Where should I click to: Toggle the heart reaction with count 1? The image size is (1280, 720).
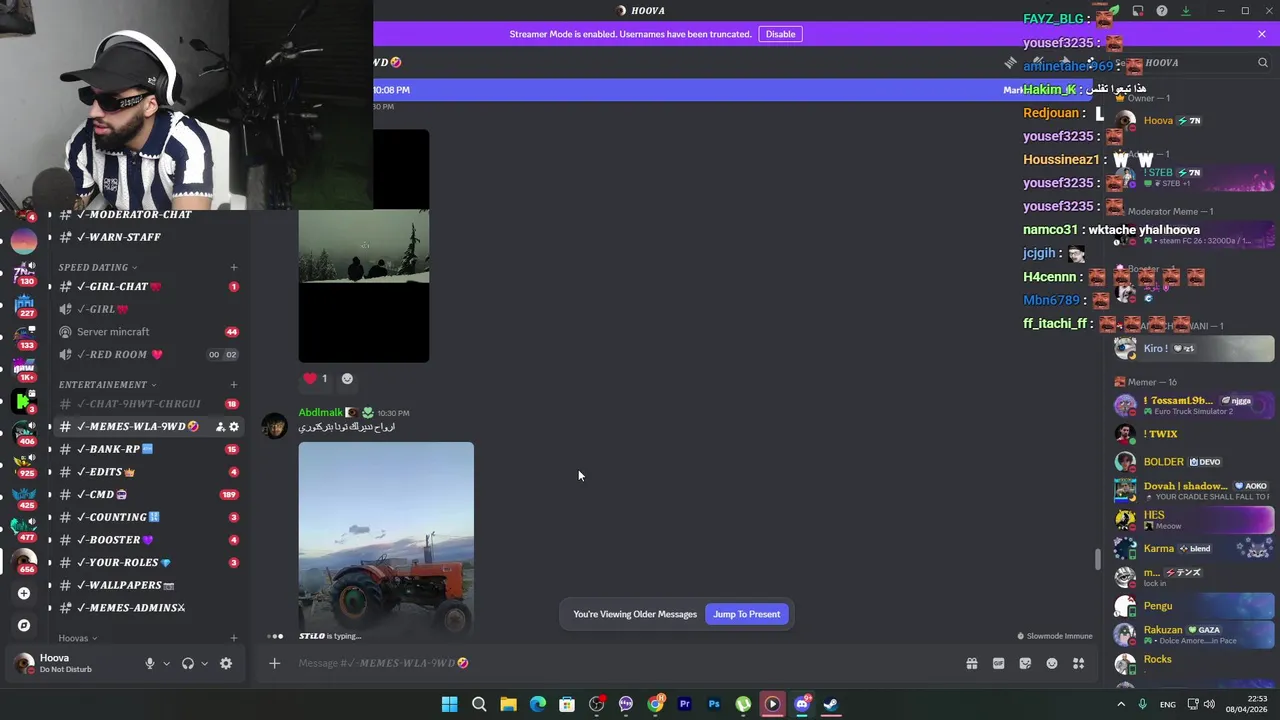[x=316, y=379]
